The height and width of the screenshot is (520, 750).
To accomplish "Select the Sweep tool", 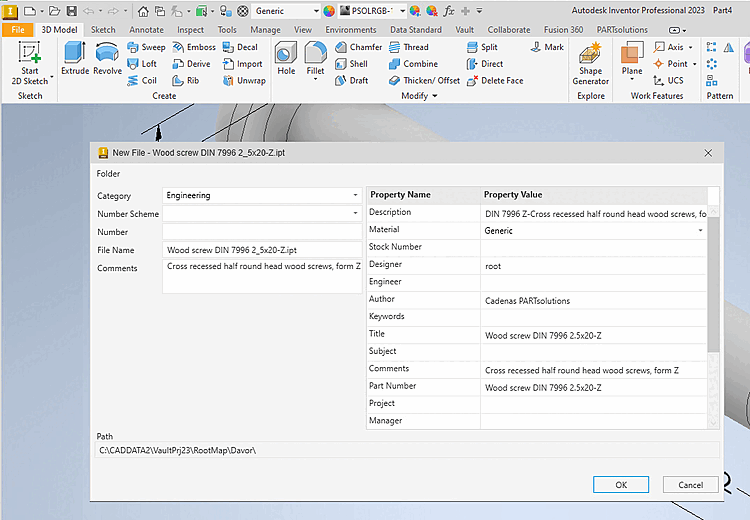I will pos(145,47).
